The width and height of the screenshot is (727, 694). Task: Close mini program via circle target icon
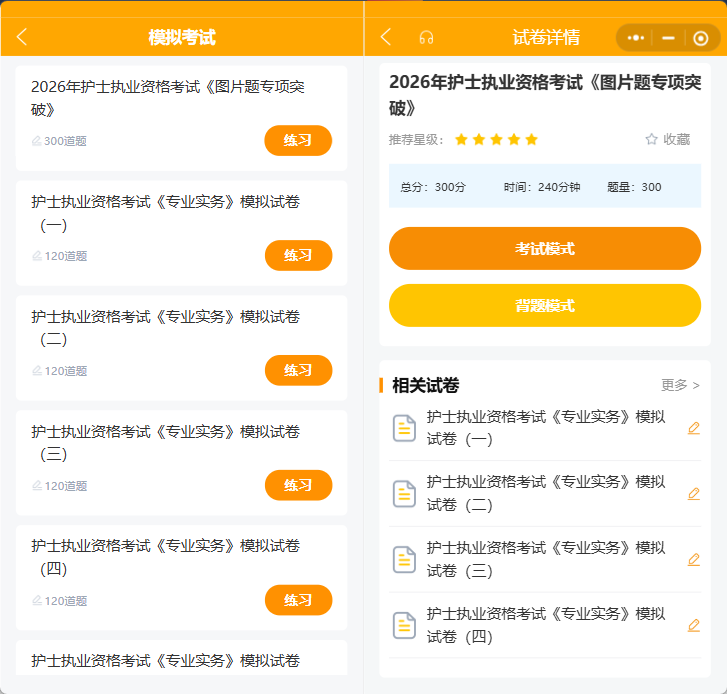700,38
